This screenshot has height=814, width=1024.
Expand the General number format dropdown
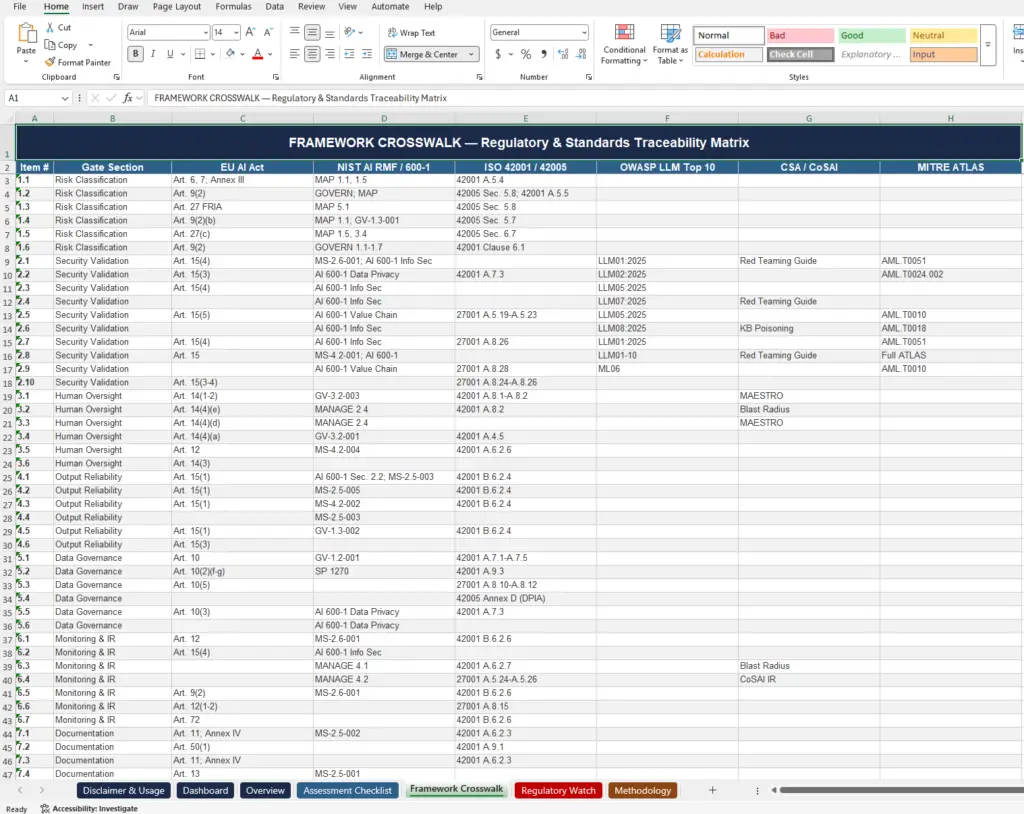point(584,33)
